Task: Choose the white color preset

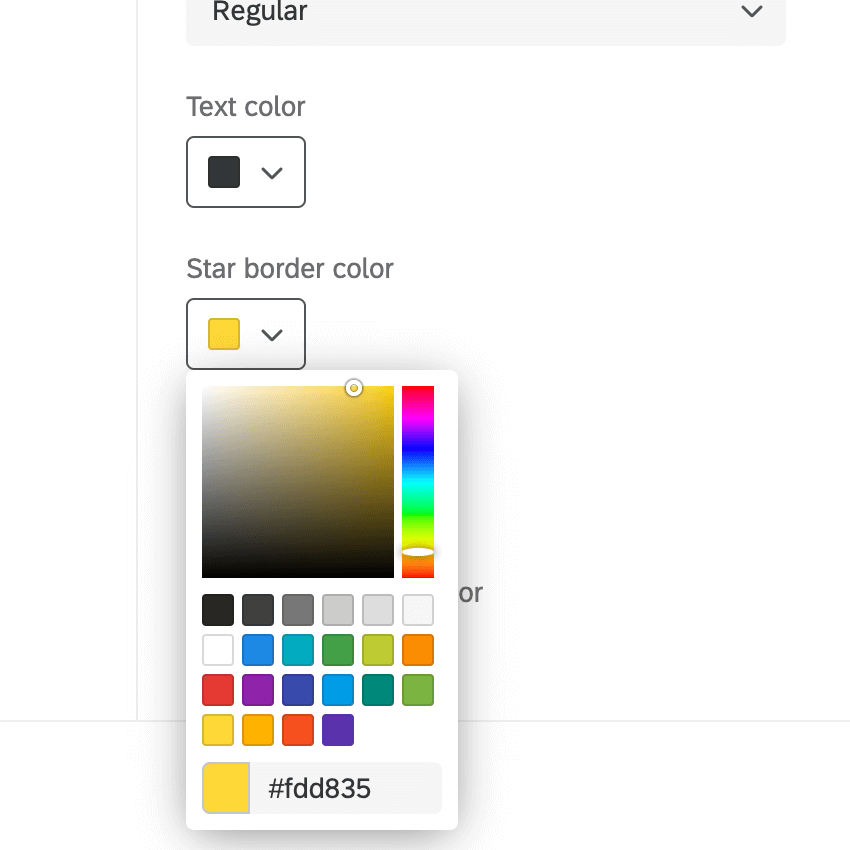Action: [218, 650]
